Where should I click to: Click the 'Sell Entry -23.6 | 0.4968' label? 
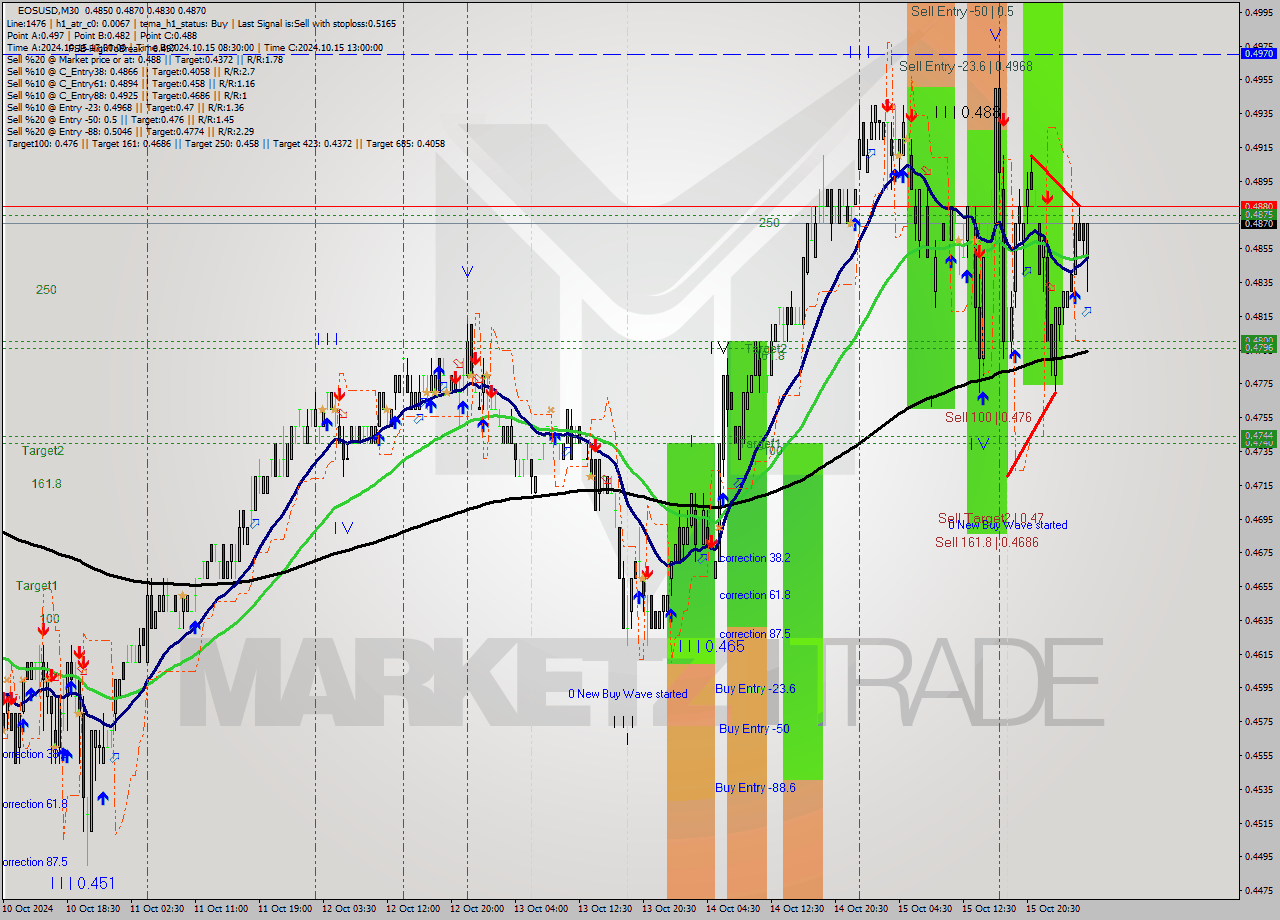coord(965,66)
